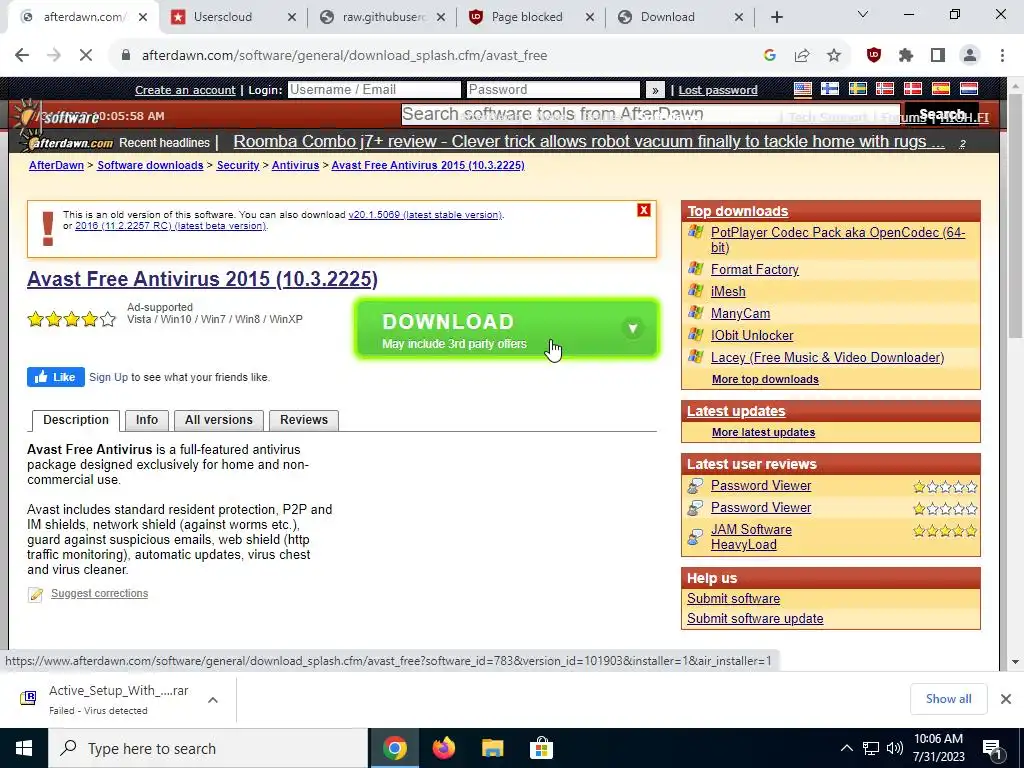This screenshot has width=1024, height=768.
Task: Click the Facebook Like button
Action: point(56,377)
